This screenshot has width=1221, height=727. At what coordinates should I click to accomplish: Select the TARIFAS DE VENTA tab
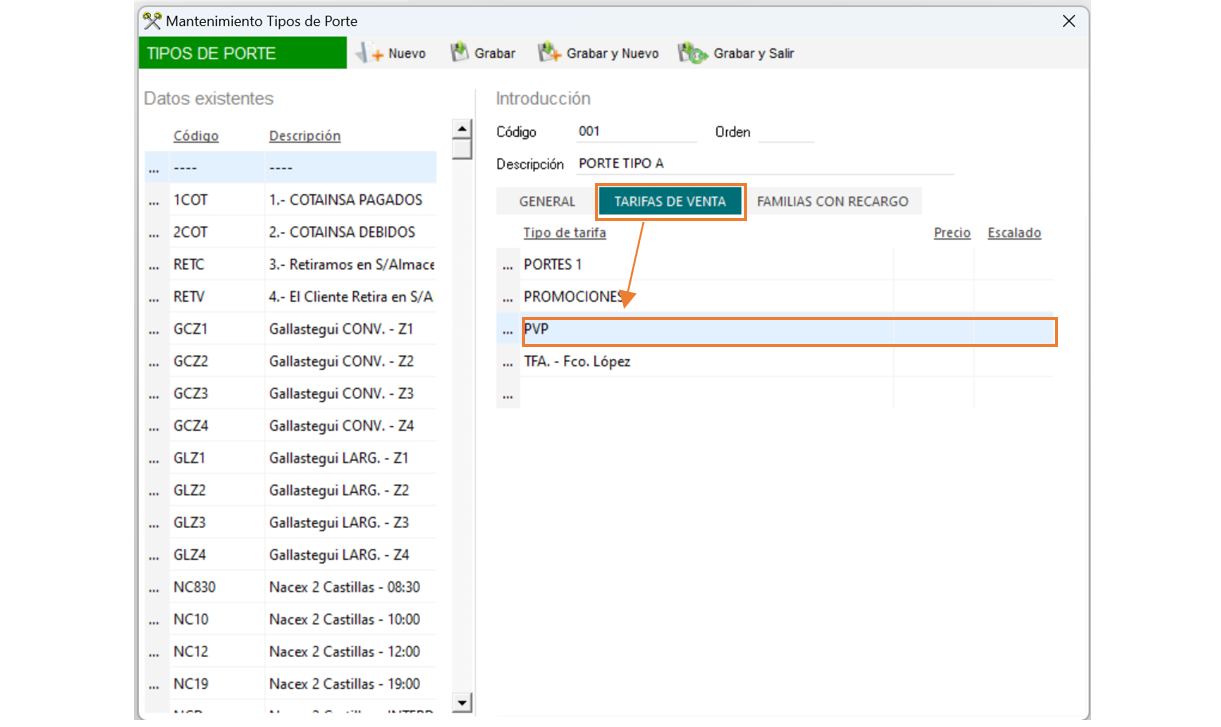coord(670,201)
